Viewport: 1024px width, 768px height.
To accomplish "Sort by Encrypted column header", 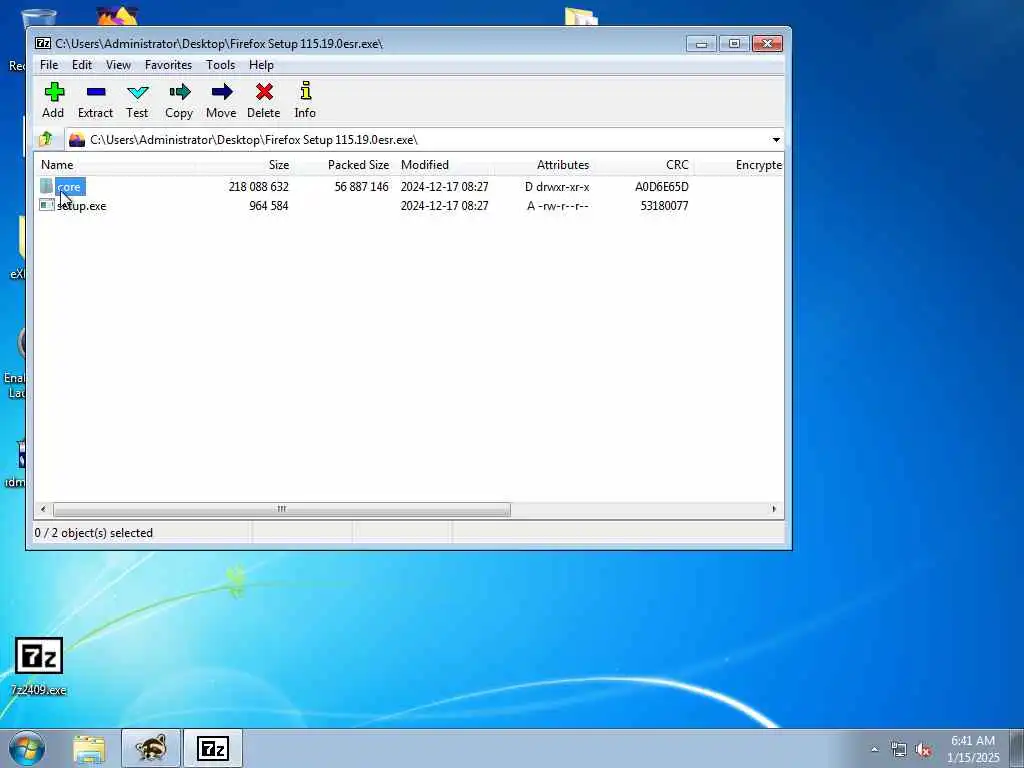I will 739,165.
